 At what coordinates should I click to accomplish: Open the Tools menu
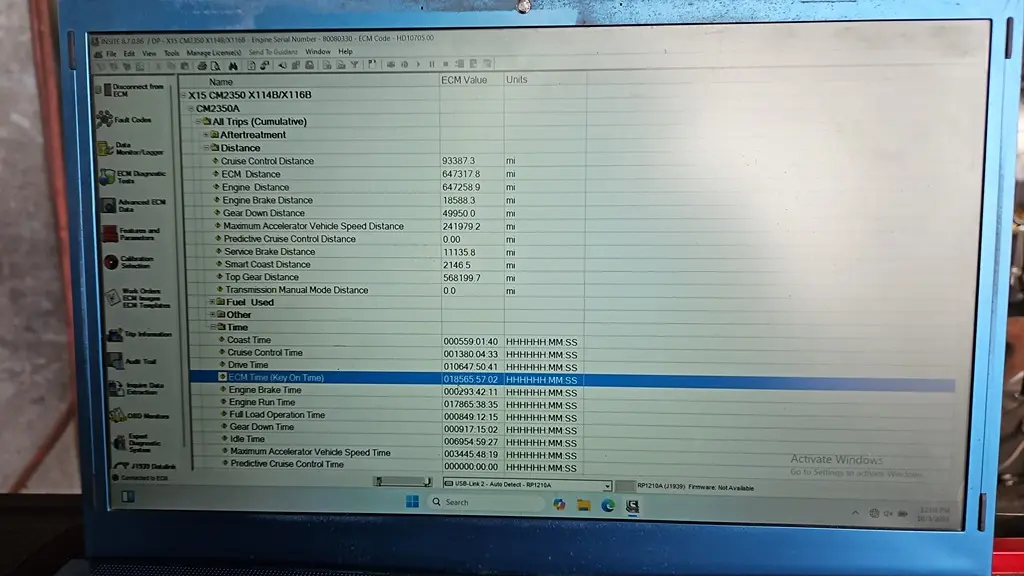coord(172,52)
